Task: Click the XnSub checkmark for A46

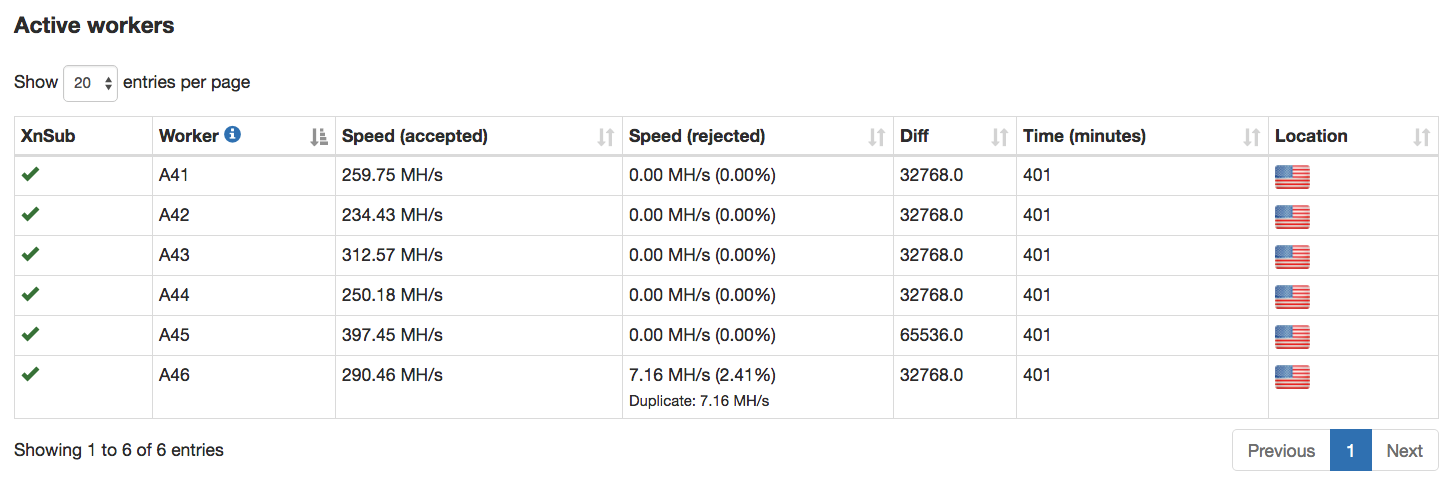Action: (31, 374)
